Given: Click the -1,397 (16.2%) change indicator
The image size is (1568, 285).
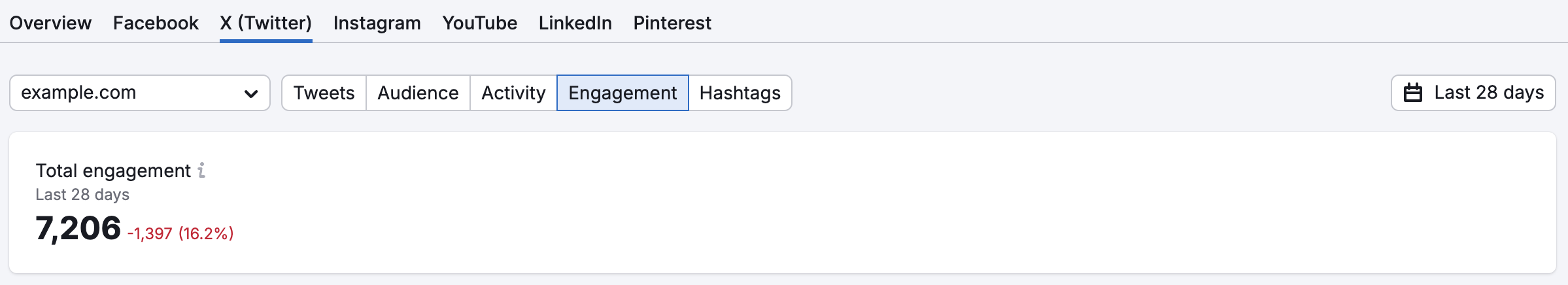Looking at the screenshot, I should [x=180, y=233].
